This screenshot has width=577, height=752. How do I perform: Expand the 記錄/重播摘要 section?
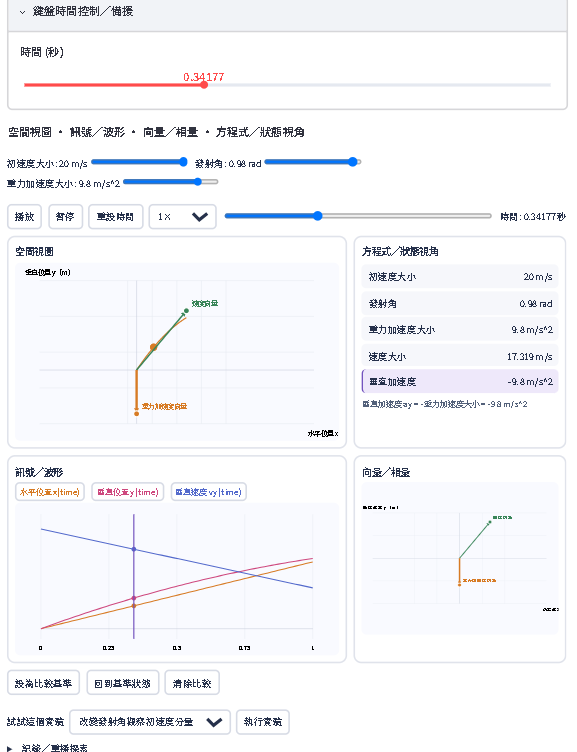coord(48,747)
